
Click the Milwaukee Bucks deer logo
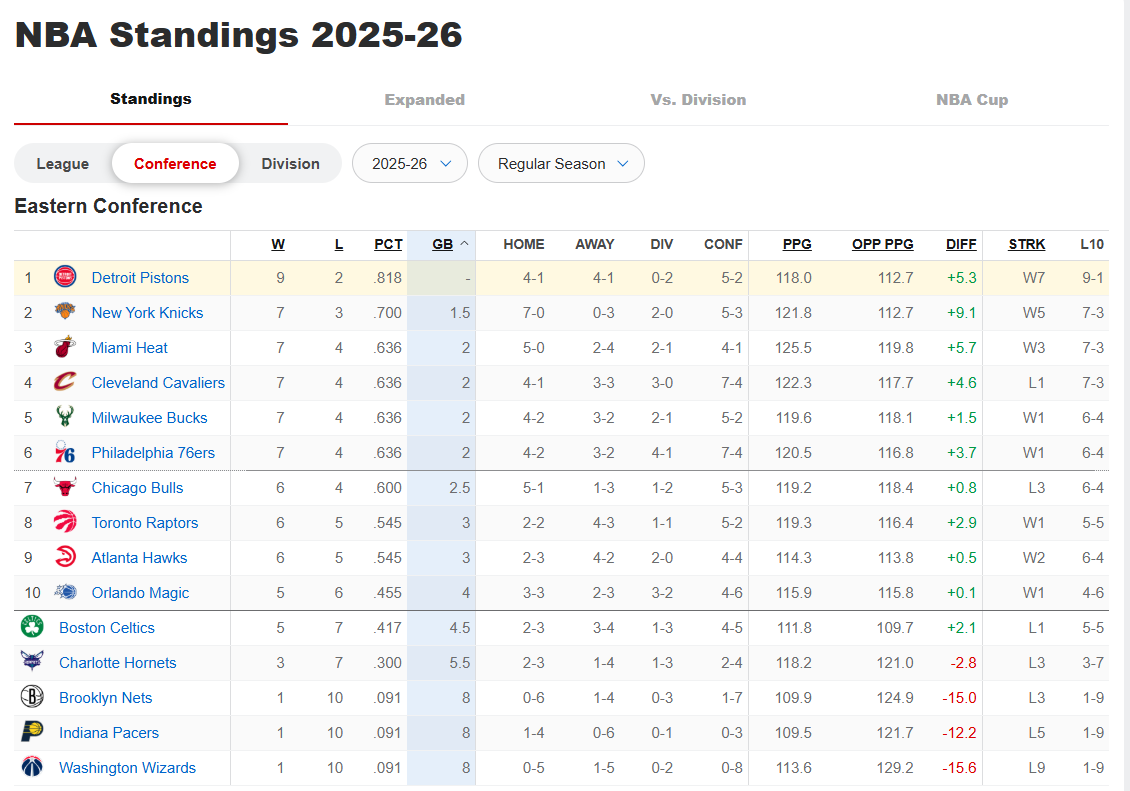point(65,416)
